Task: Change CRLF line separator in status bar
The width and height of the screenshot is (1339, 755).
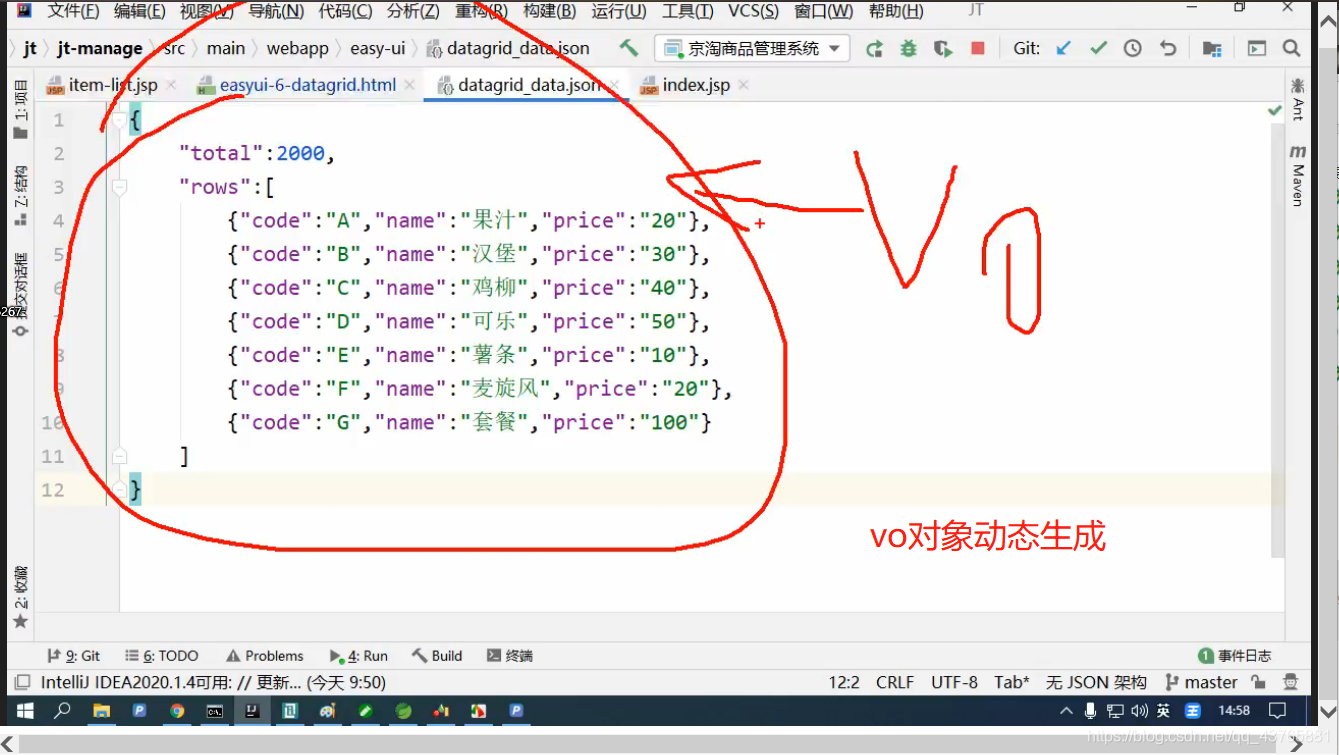Action: click(x=895, y=682)
